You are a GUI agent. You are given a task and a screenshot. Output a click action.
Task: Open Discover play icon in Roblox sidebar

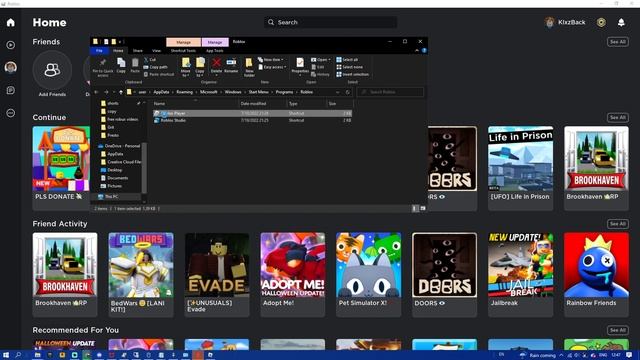pyautogui.click(x=11, y=45)
